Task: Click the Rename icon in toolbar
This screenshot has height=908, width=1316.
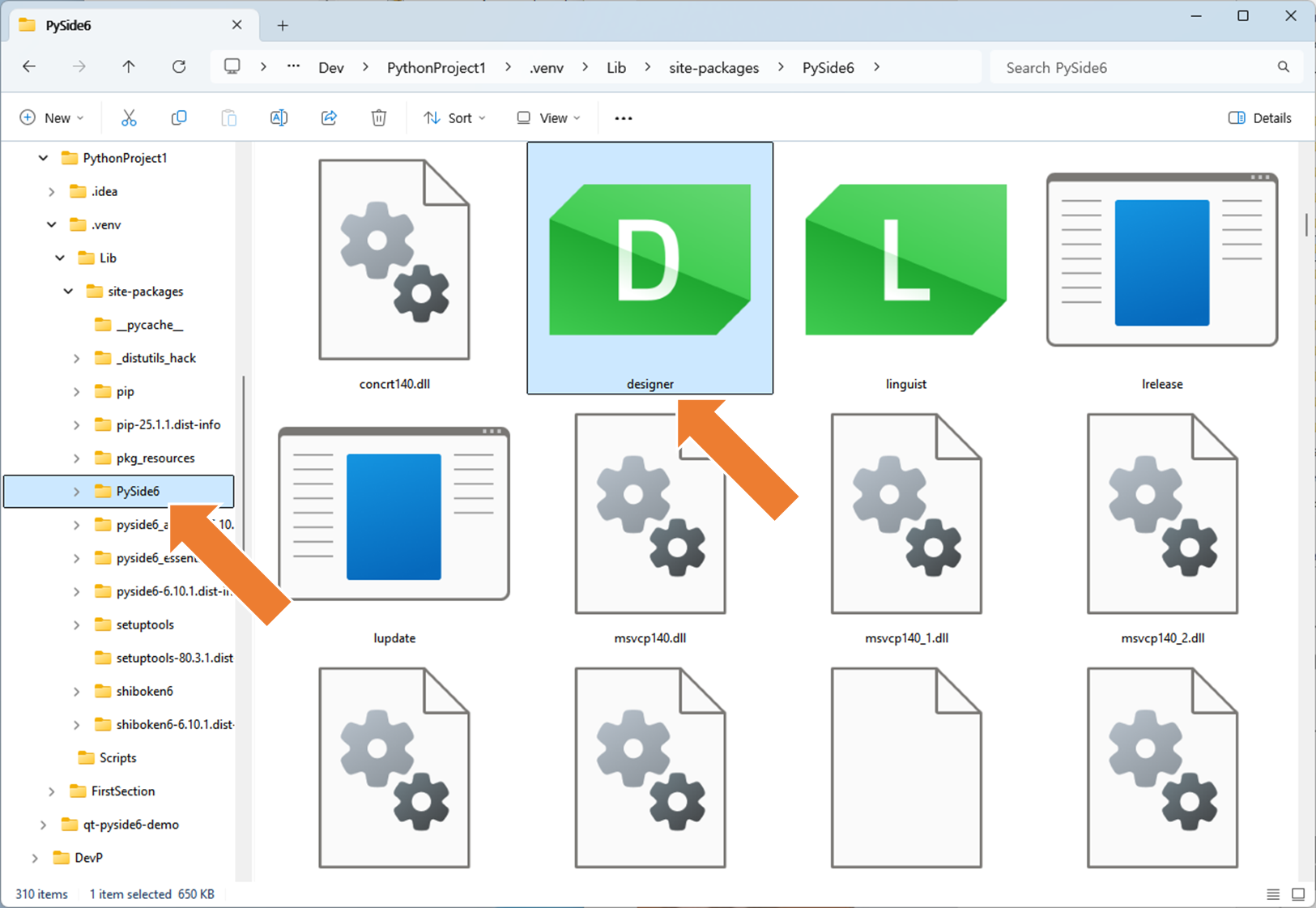Action: point(279,118)
